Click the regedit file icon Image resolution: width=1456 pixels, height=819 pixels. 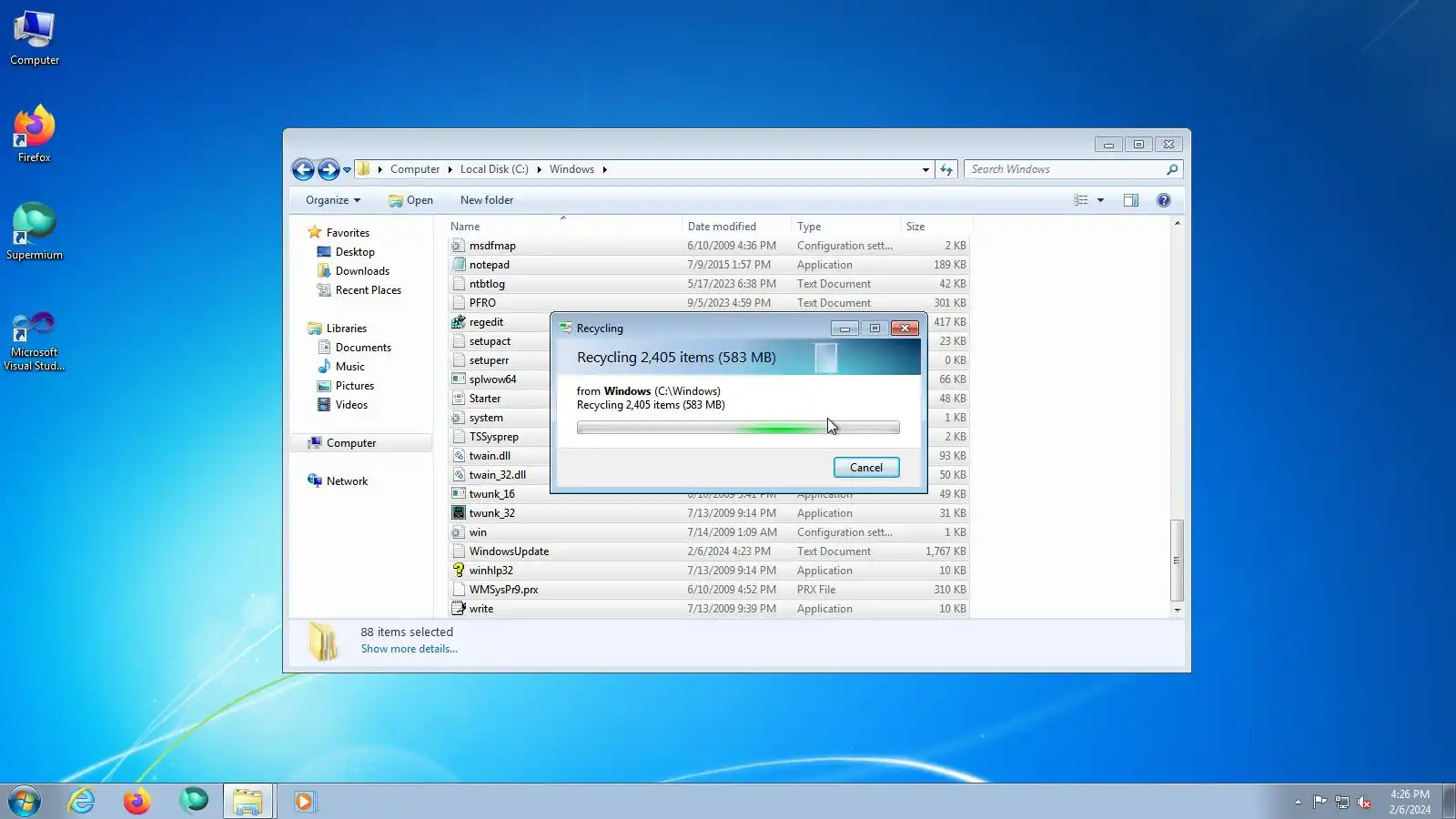(x=459, y=322)
